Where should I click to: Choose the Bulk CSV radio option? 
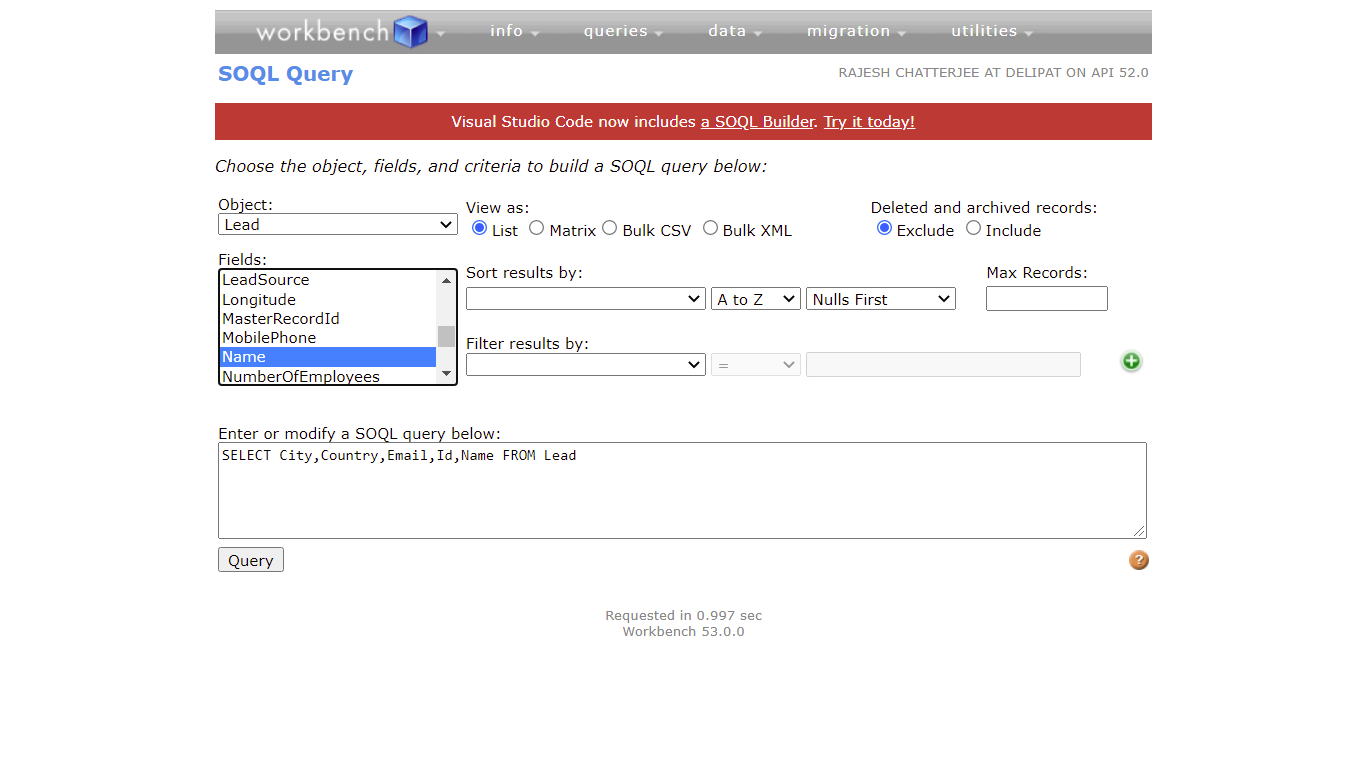(610, 228)
